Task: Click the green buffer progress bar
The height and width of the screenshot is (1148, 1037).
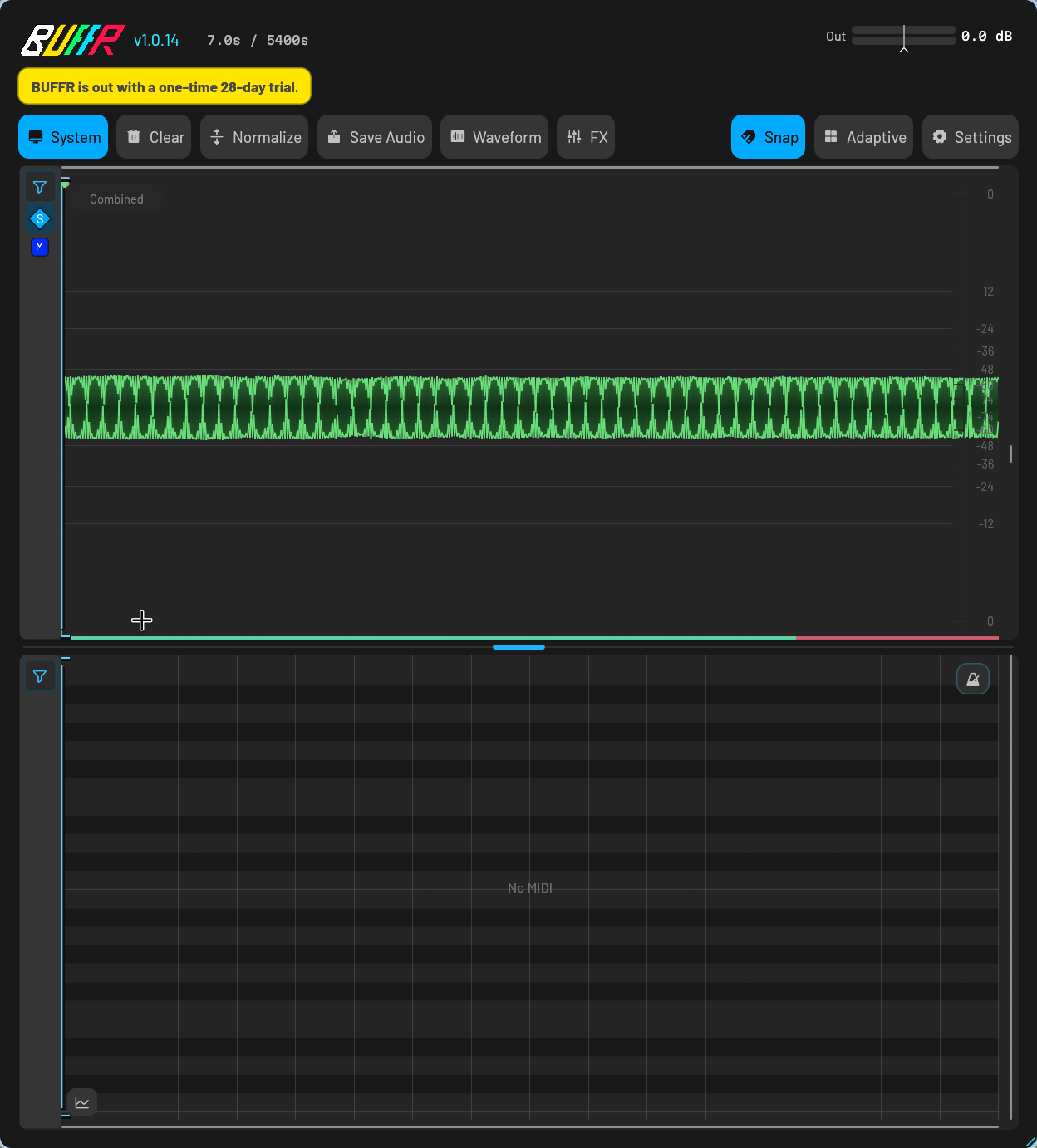Action: [x=434, y=637]
